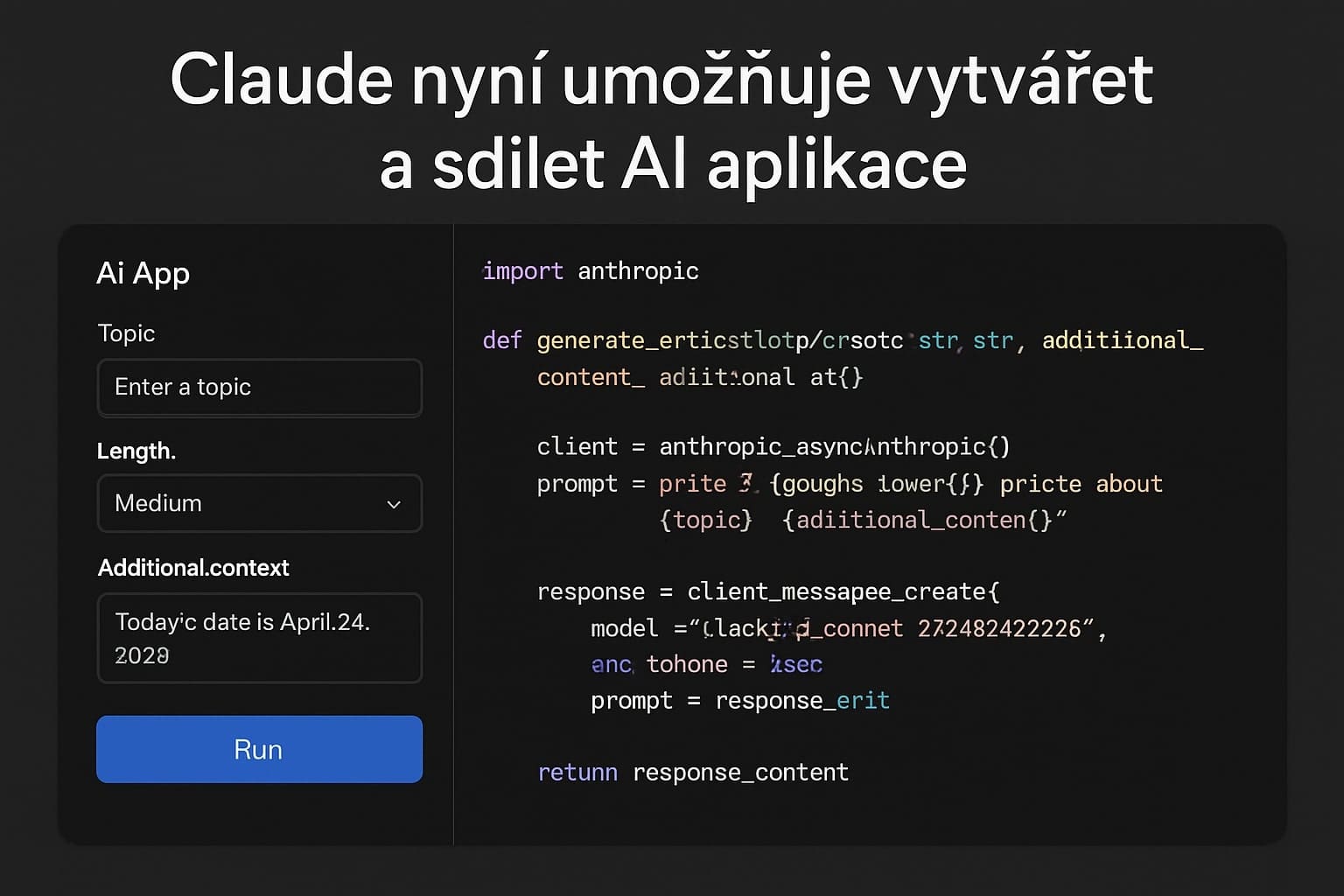Expand the Medium selector via its chevron
This screenshot has height=896, width=1344.
pos(393,503)
